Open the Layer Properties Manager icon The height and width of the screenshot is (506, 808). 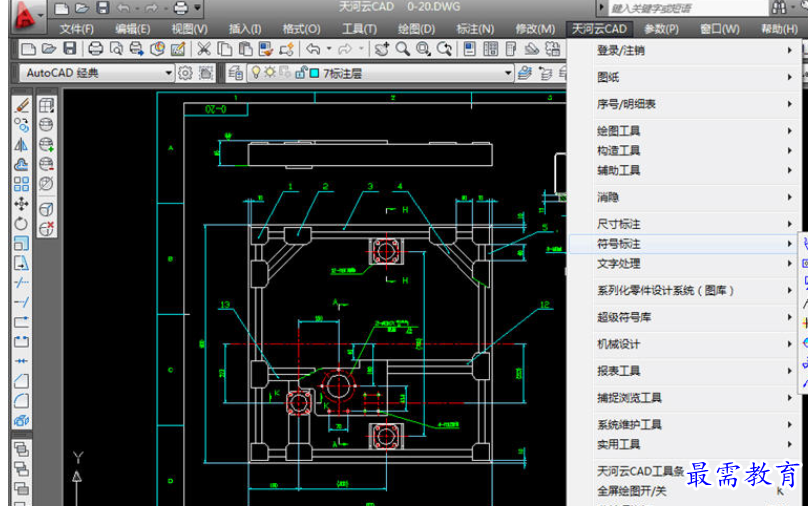(x=235, y=73)
